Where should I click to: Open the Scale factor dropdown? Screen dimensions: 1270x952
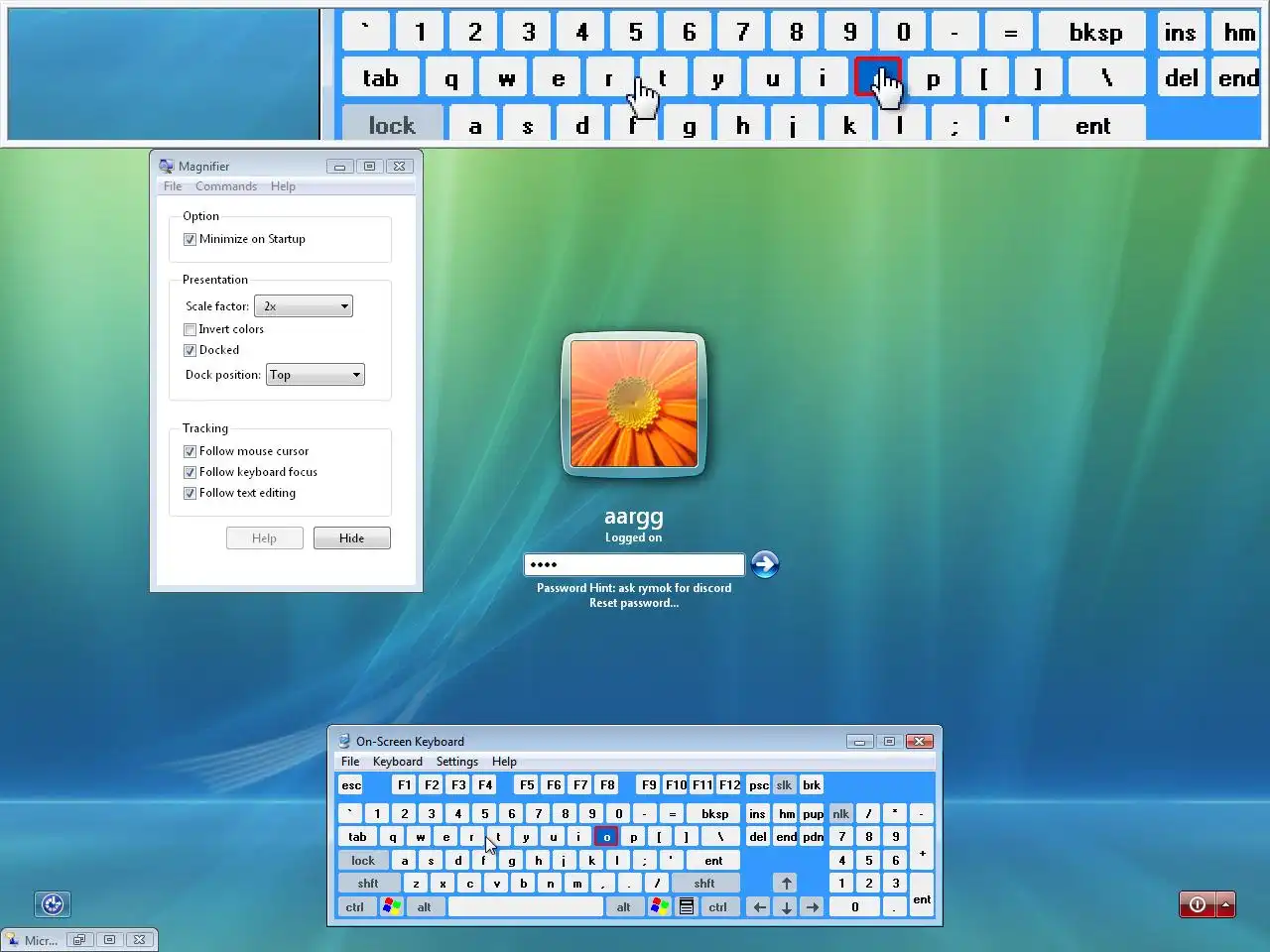pyautogui.click(x=304, y=306)
